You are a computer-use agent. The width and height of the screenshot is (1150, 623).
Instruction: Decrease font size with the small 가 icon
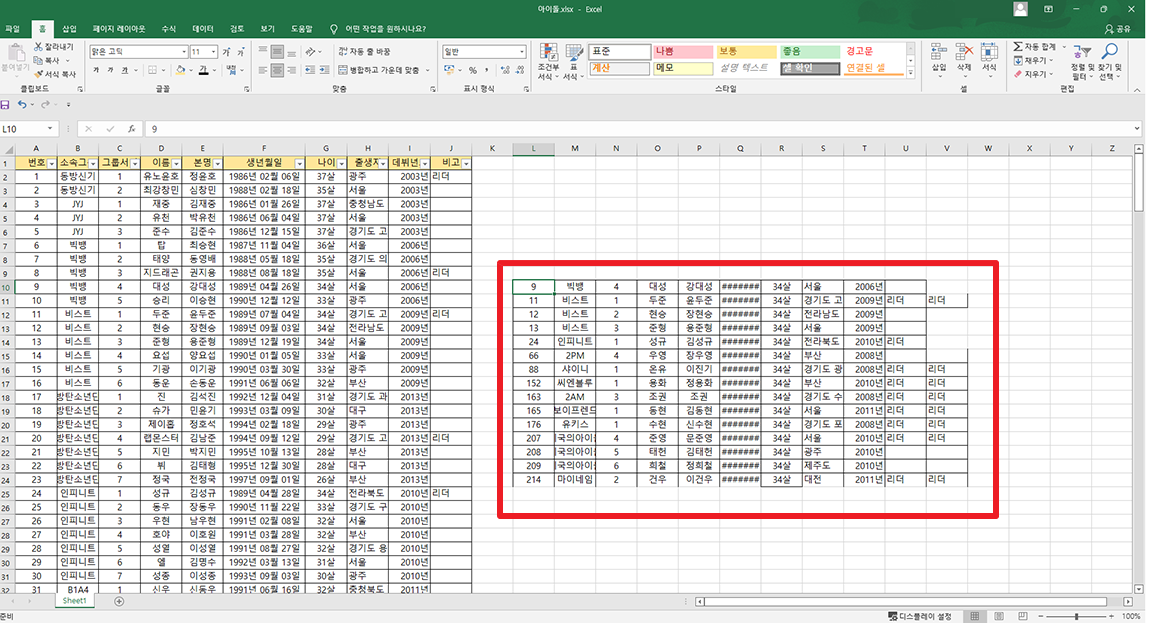pos(241,52)
